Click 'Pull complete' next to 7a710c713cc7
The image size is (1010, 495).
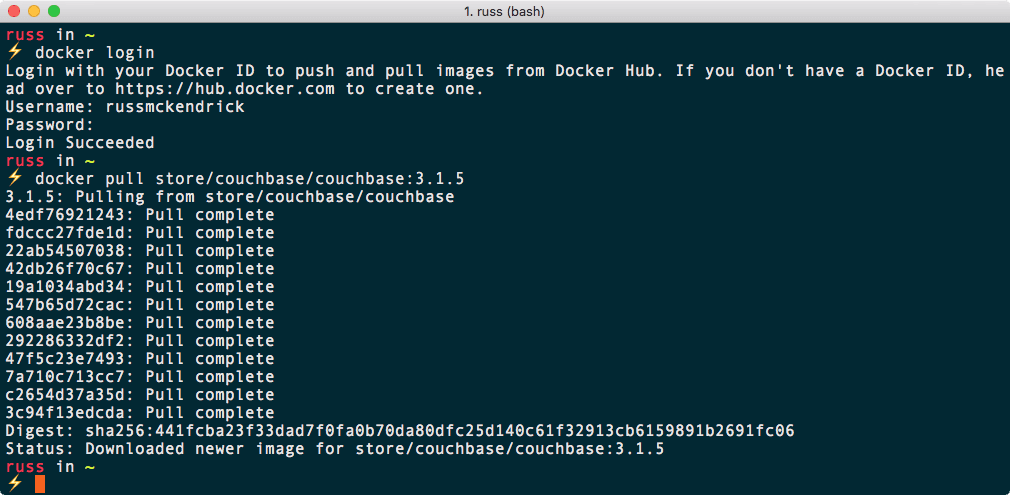click(209, 377)
